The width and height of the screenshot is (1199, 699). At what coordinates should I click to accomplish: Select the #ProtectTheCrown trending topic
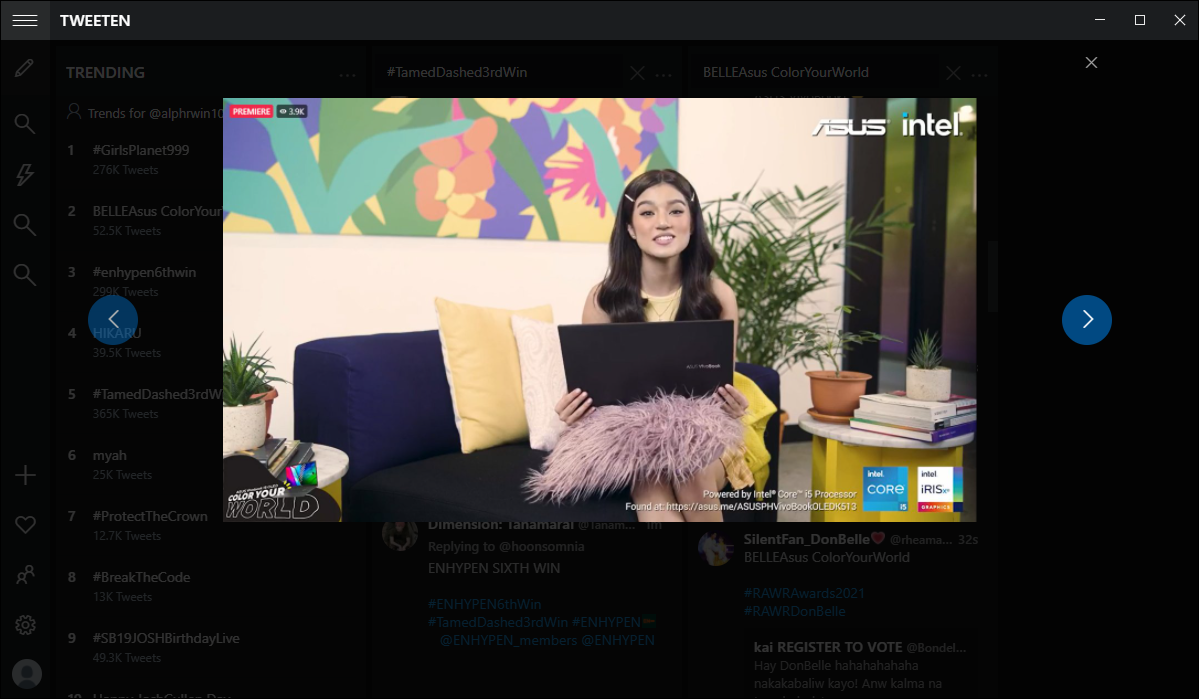pyautogui.click(x=150, y=516)
